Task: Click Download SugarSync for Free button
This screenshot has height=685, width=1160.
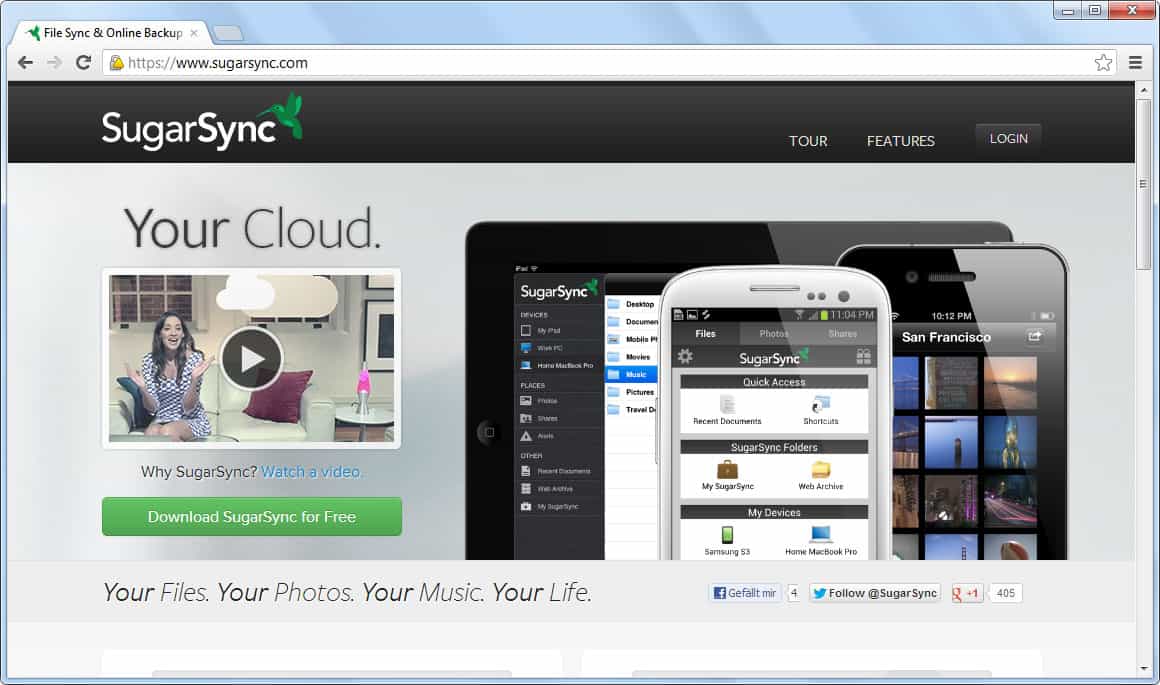Action: [252, 516]
